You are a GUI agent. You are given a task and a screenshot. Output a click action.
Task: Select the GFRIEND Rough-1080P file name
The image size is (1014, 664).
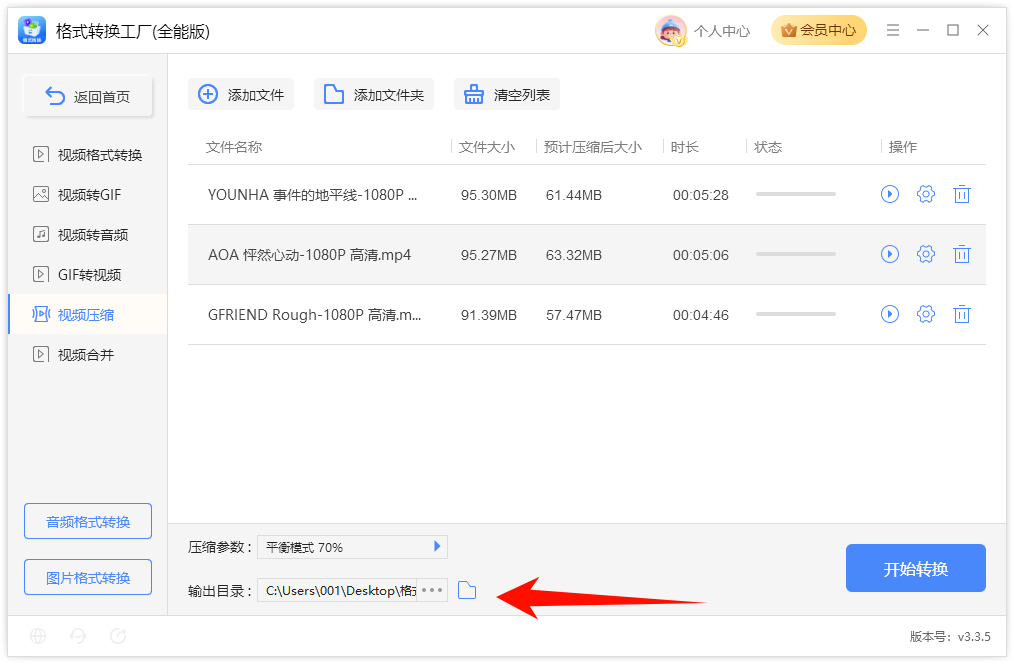tap(314, 315)
